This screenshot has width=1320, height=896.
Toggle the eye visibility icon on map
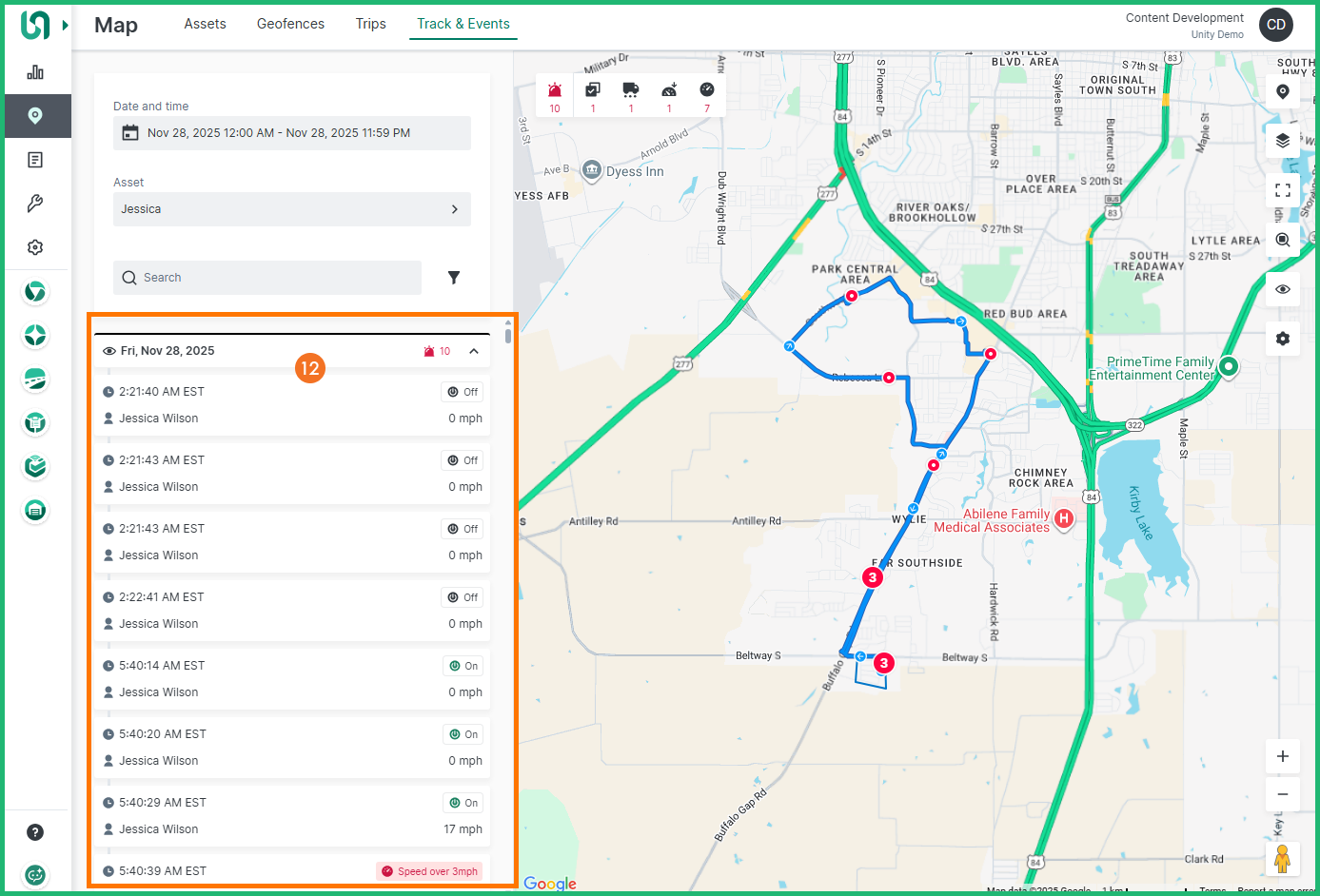click(x=1282, y=289)
